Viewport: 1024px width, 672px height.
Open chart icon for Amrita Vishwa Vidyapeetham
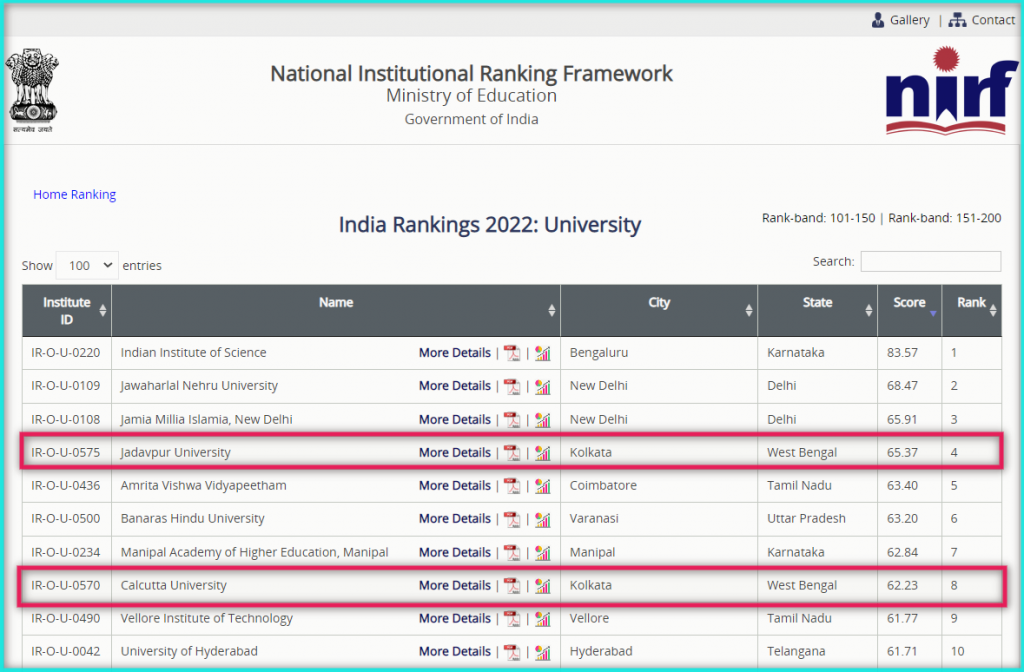click(x=543, y=486)
